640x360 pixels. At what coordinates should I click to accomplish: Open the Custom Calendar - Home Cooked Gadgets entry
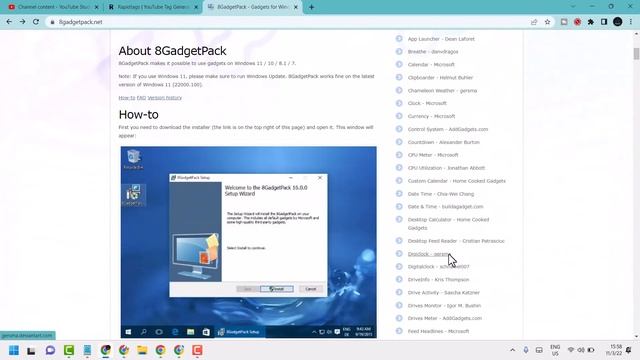pos(456,181)
